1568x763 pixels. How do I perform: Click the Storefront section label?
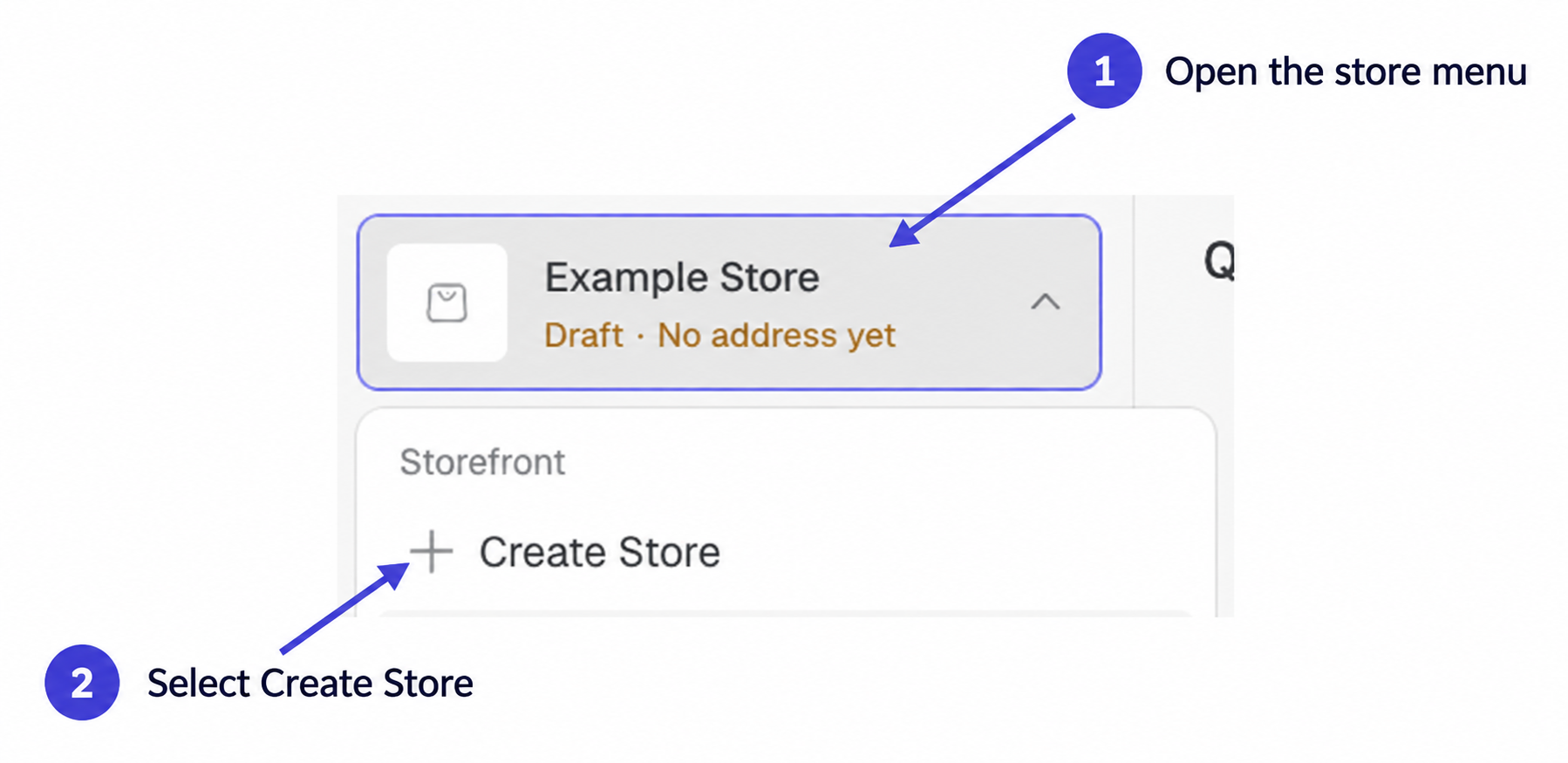(x=482, y=462)
